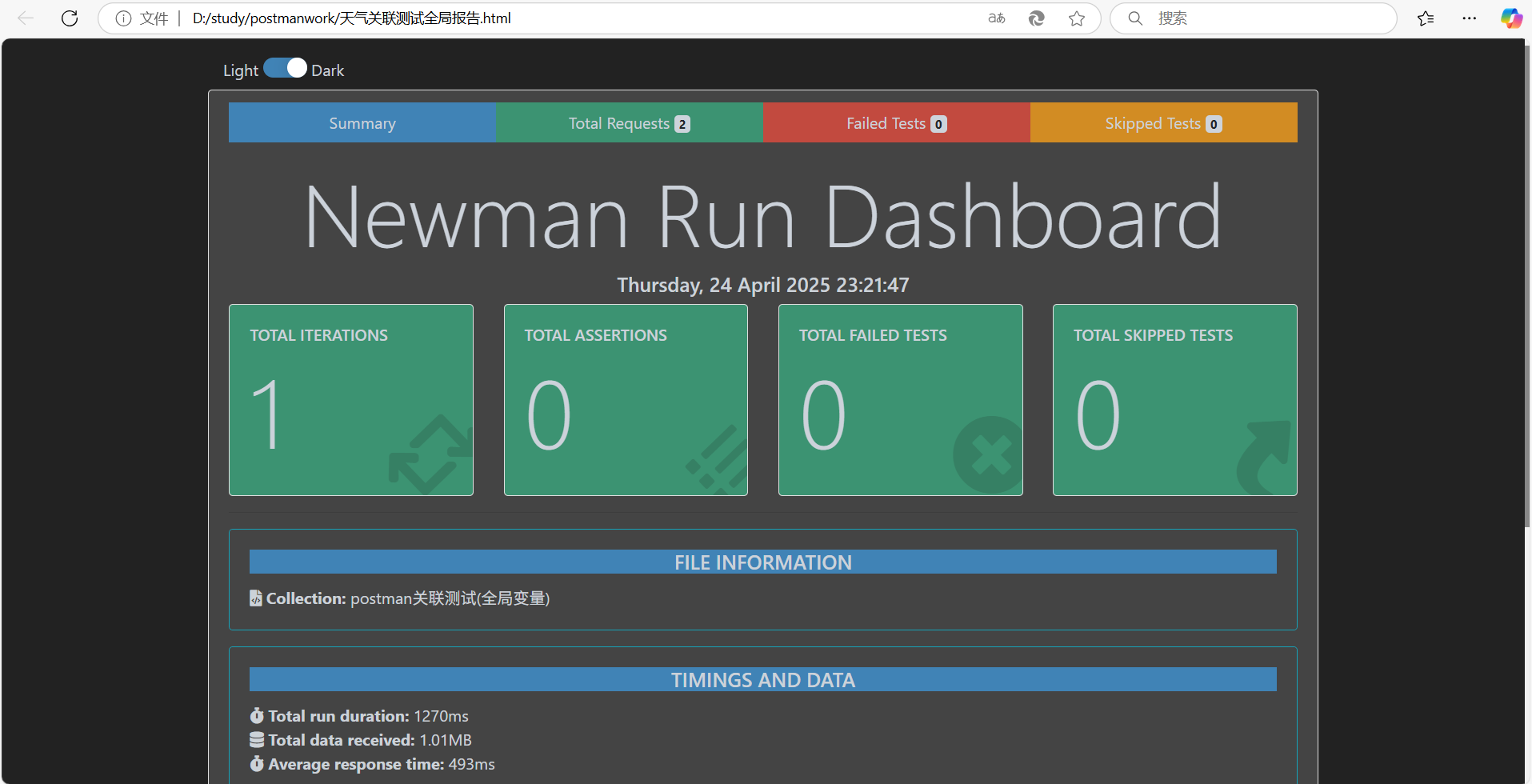Open the favorites list icon
This screenshot has width=1532, height=784.
click(x=1426, y=18)
